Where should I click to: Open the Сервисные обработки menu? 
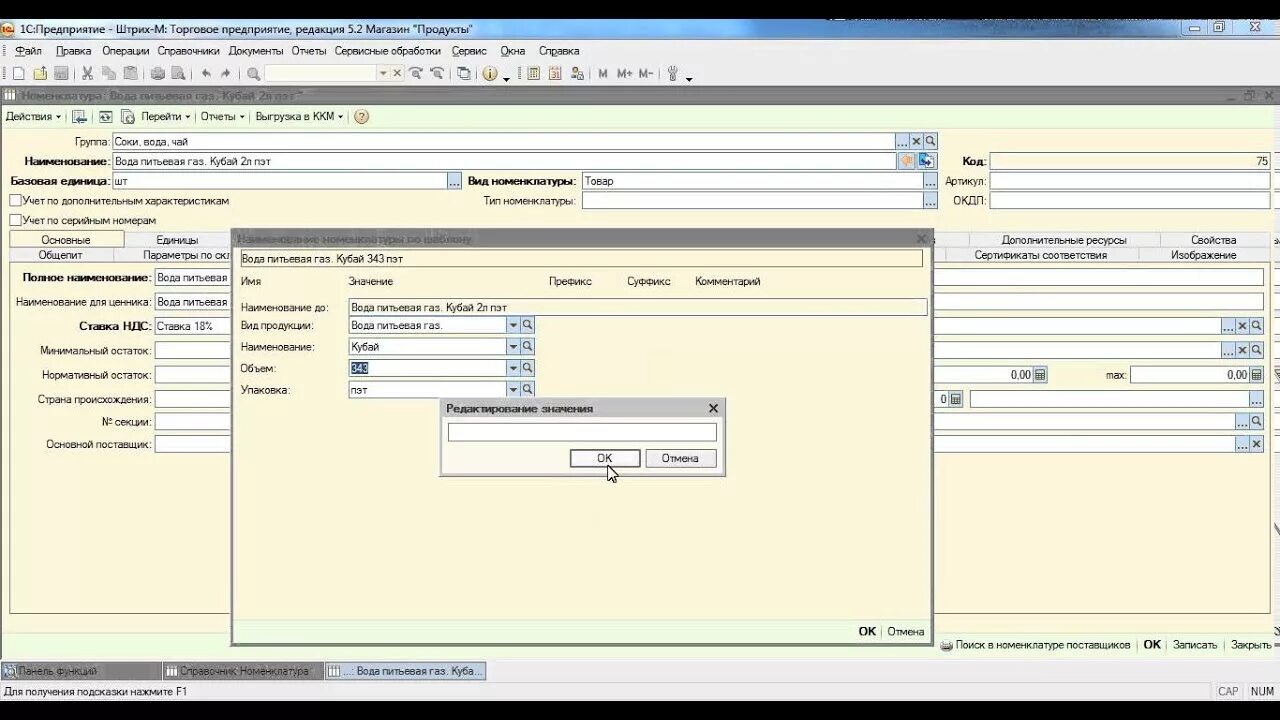(x=387, y=51)
